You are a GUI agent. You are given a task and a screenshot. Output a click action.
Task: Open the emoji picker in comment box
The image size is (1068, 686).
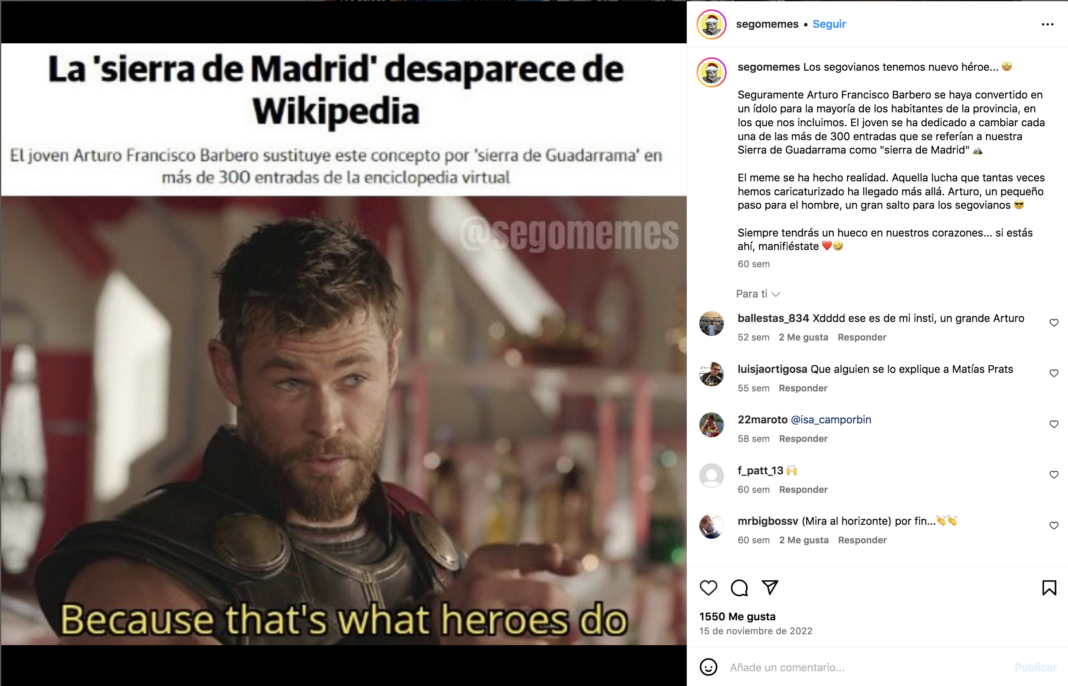[708, 667]
